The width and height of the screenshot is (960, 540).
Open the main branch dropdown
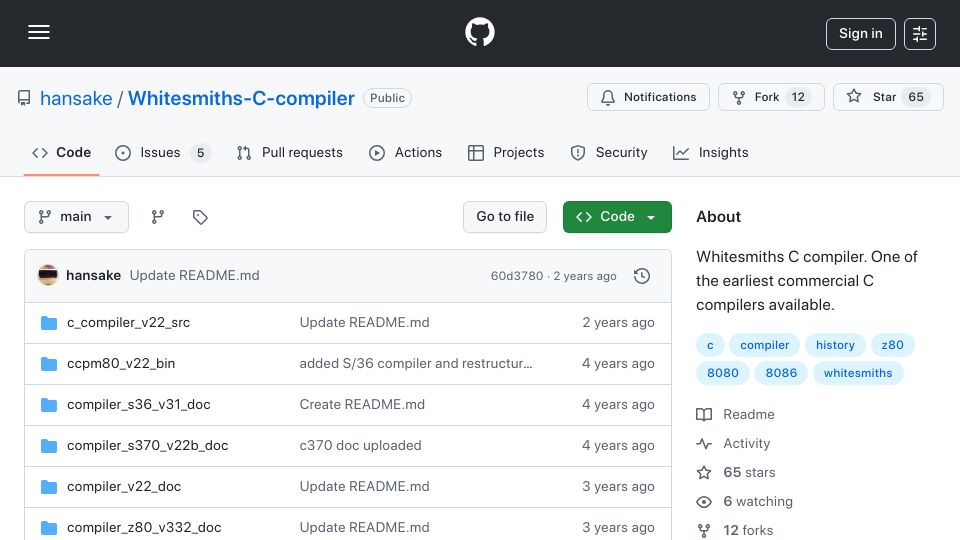point(77,217)
